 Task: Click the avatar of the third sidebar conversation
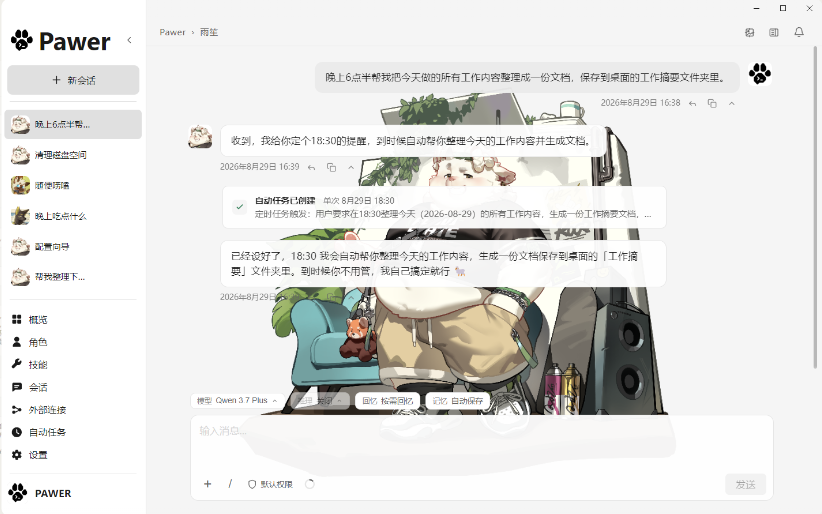pyautogui.click(x=20, y=185)
